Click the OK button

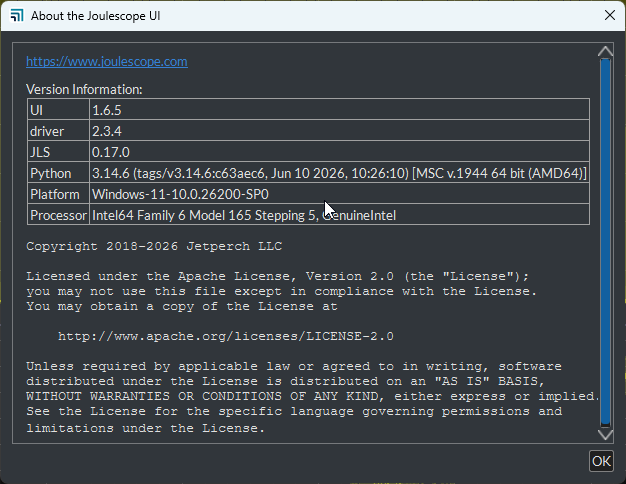[x=601, y=461]
